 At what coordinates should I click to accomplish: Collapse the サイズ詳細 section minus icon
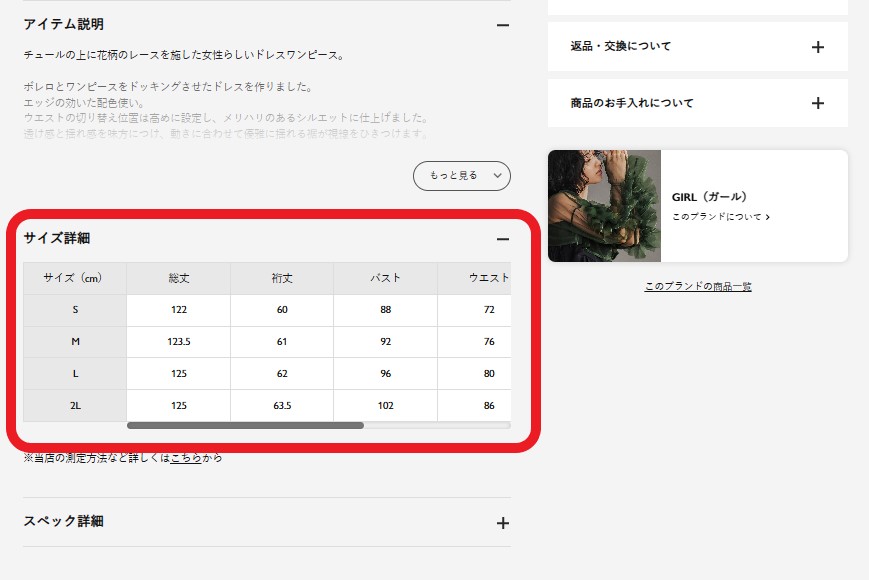[503, 239]
